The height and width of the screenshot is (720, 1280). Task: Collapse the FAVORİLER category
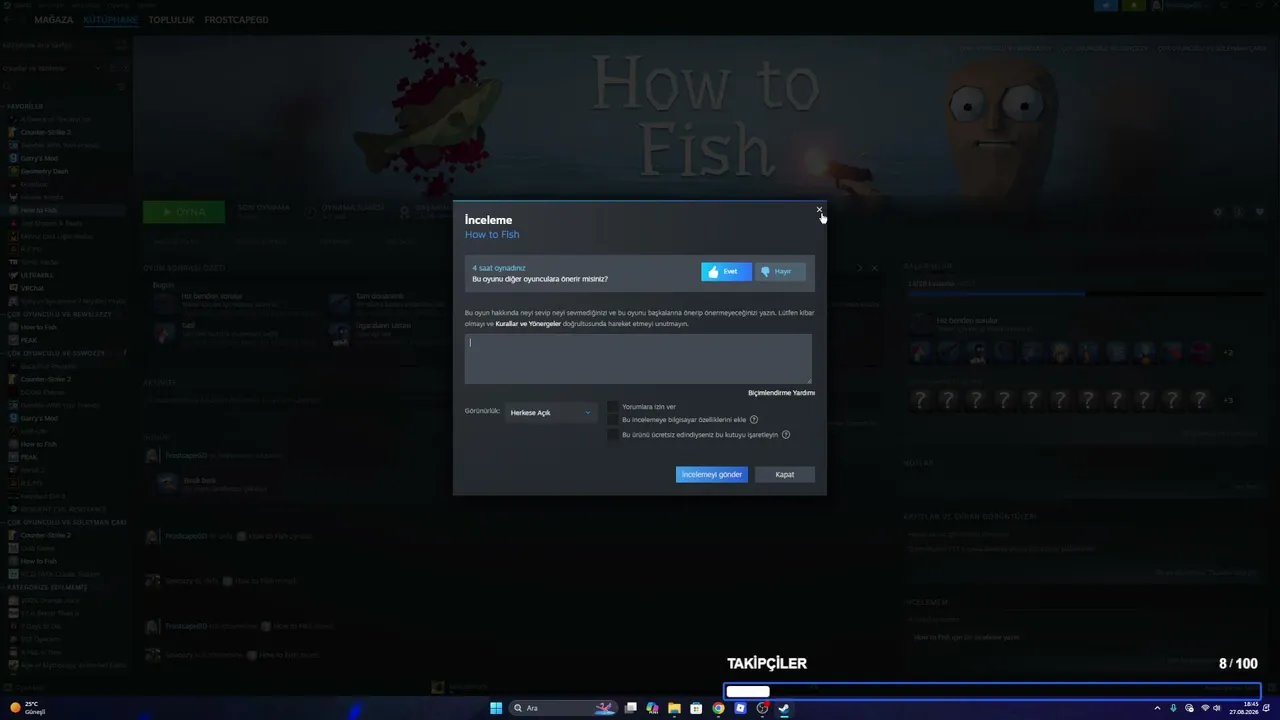(24, 106)
